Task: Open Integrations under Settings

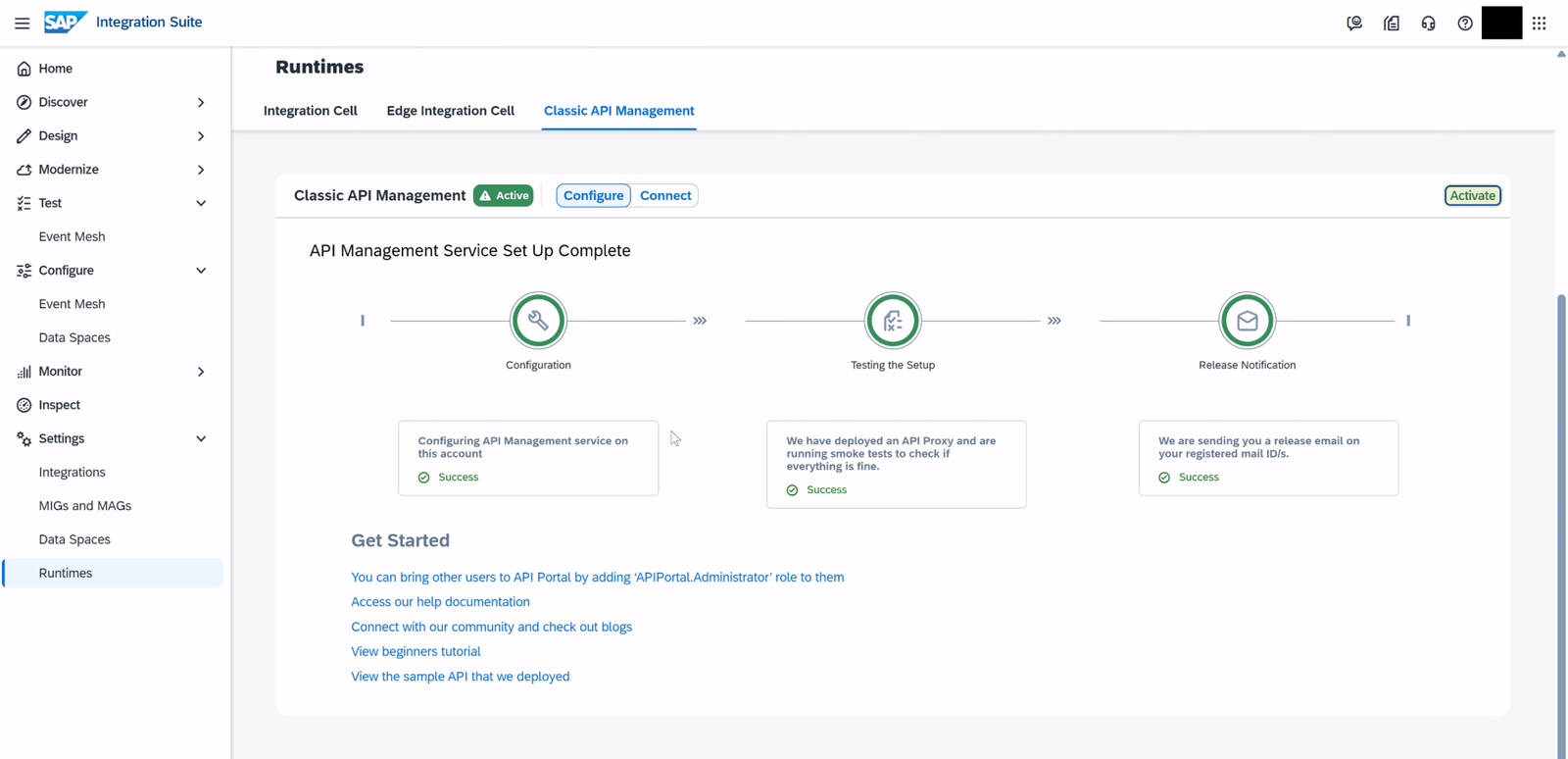Action: coord(72,473)
